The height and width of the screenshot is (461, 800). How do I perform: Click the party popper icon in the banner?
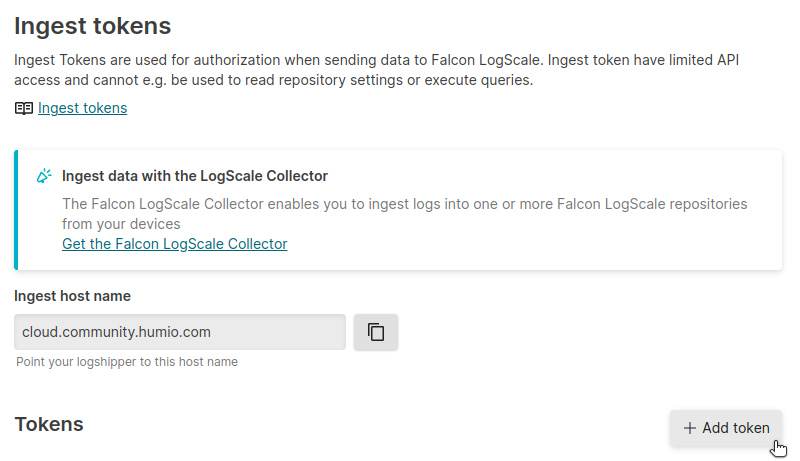(44, 176)
